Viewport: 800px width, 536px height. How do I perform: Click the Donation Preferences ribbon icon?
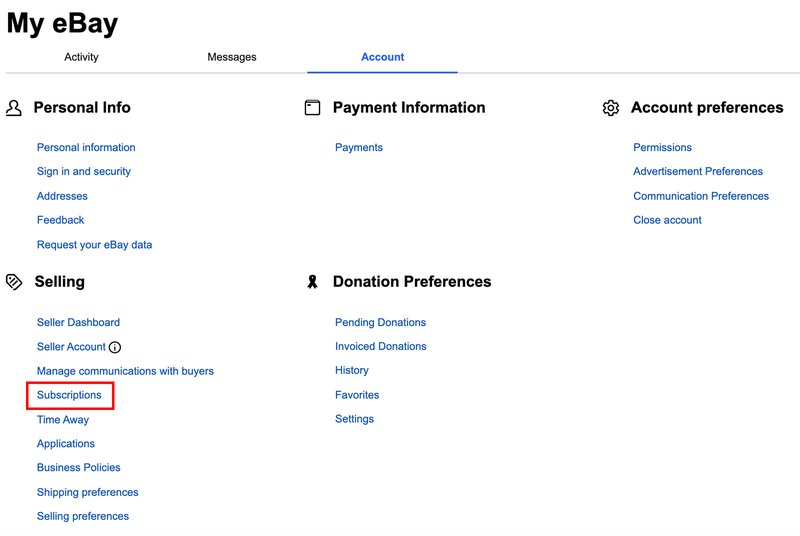pos(312,282)
